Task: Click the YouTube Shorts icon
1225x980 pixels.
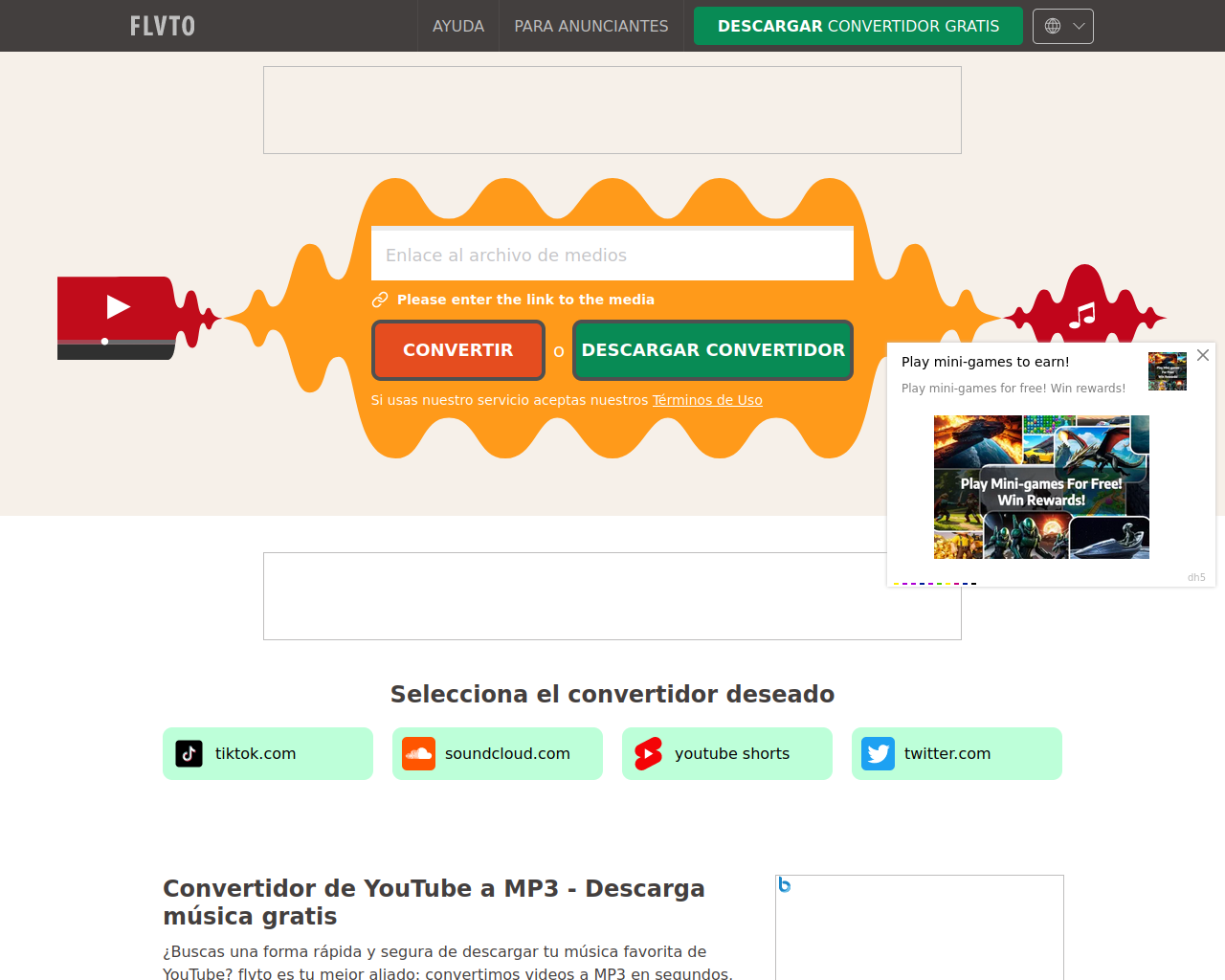Action: tap(648, 753)
